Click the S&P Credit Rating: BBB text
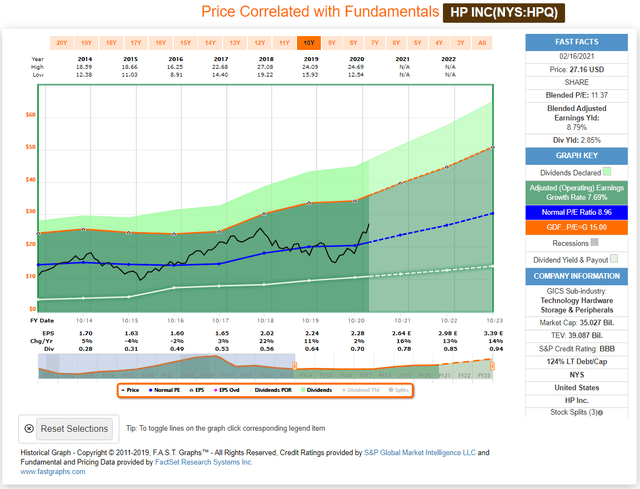This screenshot has height=489, width=640. [x=576, y=349]
